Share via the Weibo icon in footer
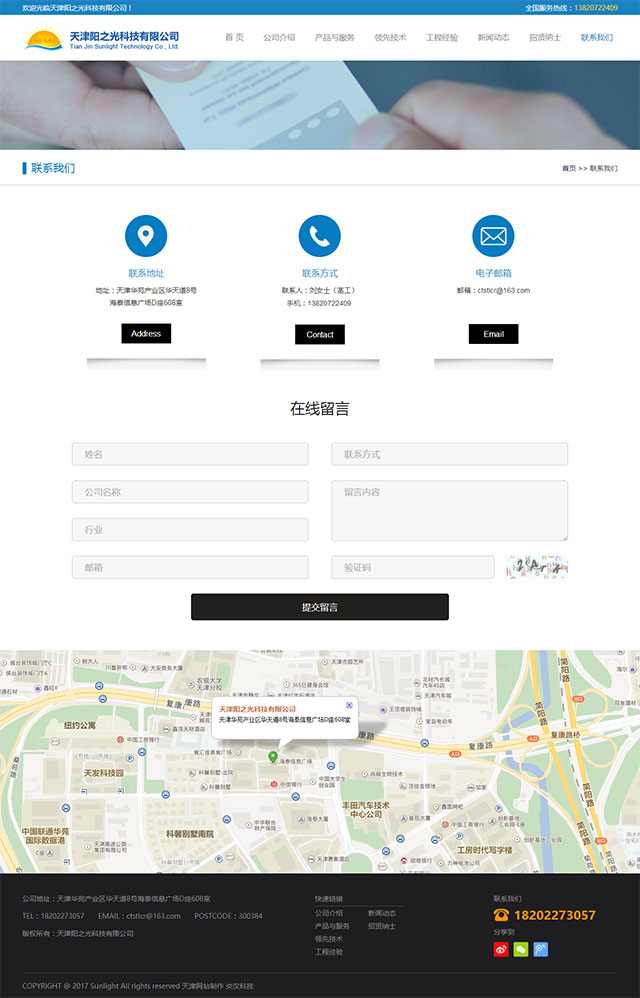The height and width of the screenshot is (998, 640). pos(501,949)
